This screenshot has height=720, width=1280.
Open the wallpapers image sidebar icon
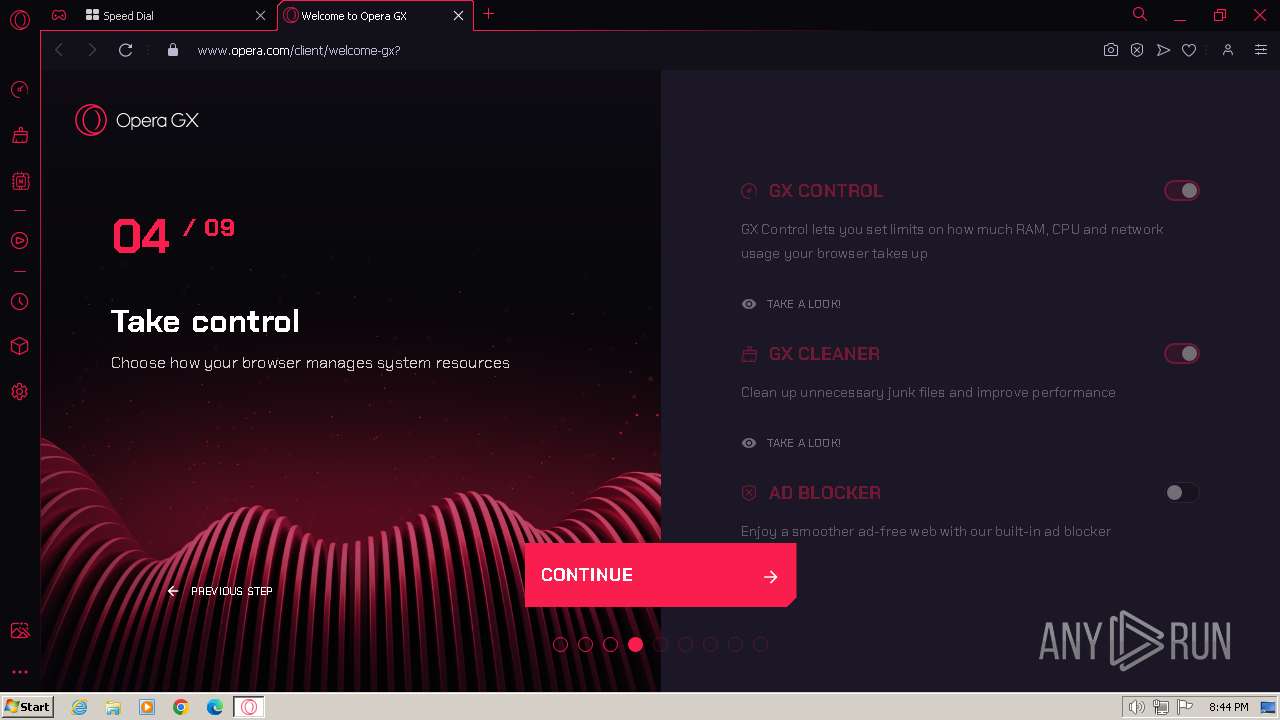(19, 630)
